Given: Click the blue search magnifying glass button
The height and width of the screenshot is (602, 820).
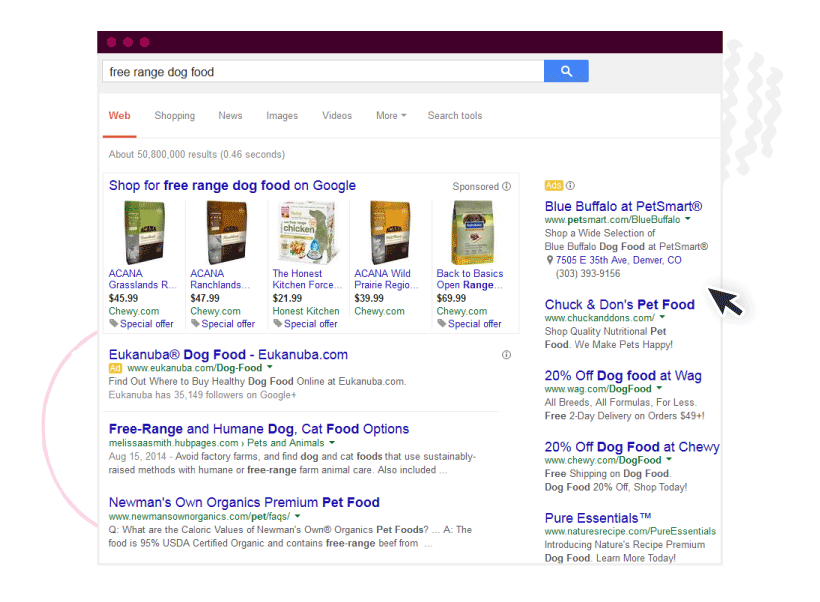Looking at the screenshot, I should coord(564,71).
